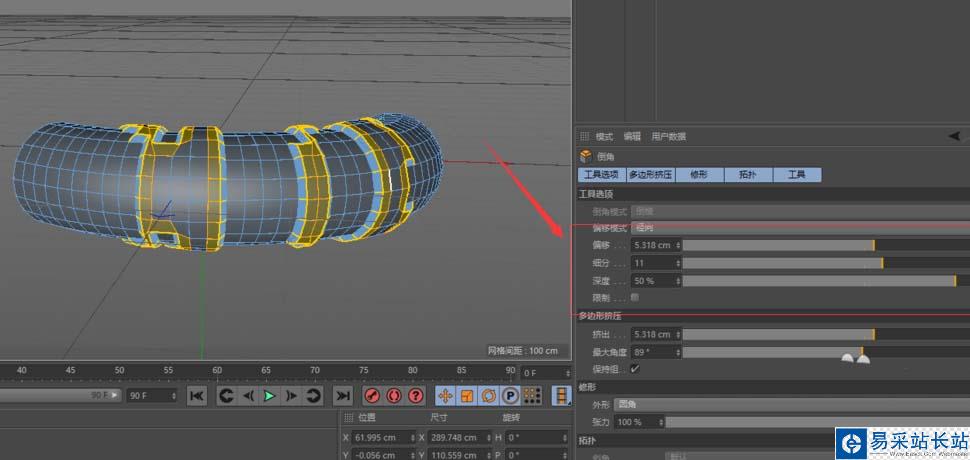Click the bevel tool cube icon
970x460 pixels.
585,157
